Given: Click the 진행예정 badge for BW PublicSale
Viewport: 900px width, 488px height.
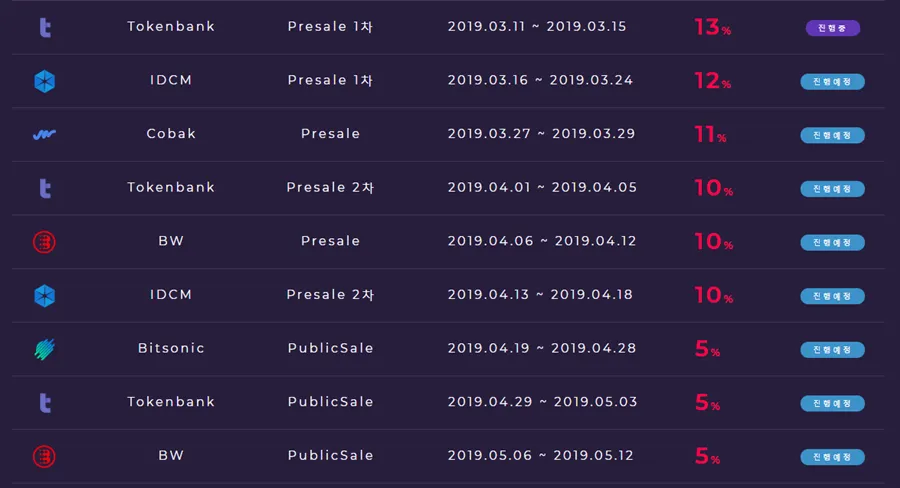Looking at the screenshot, I should (832, 457).
